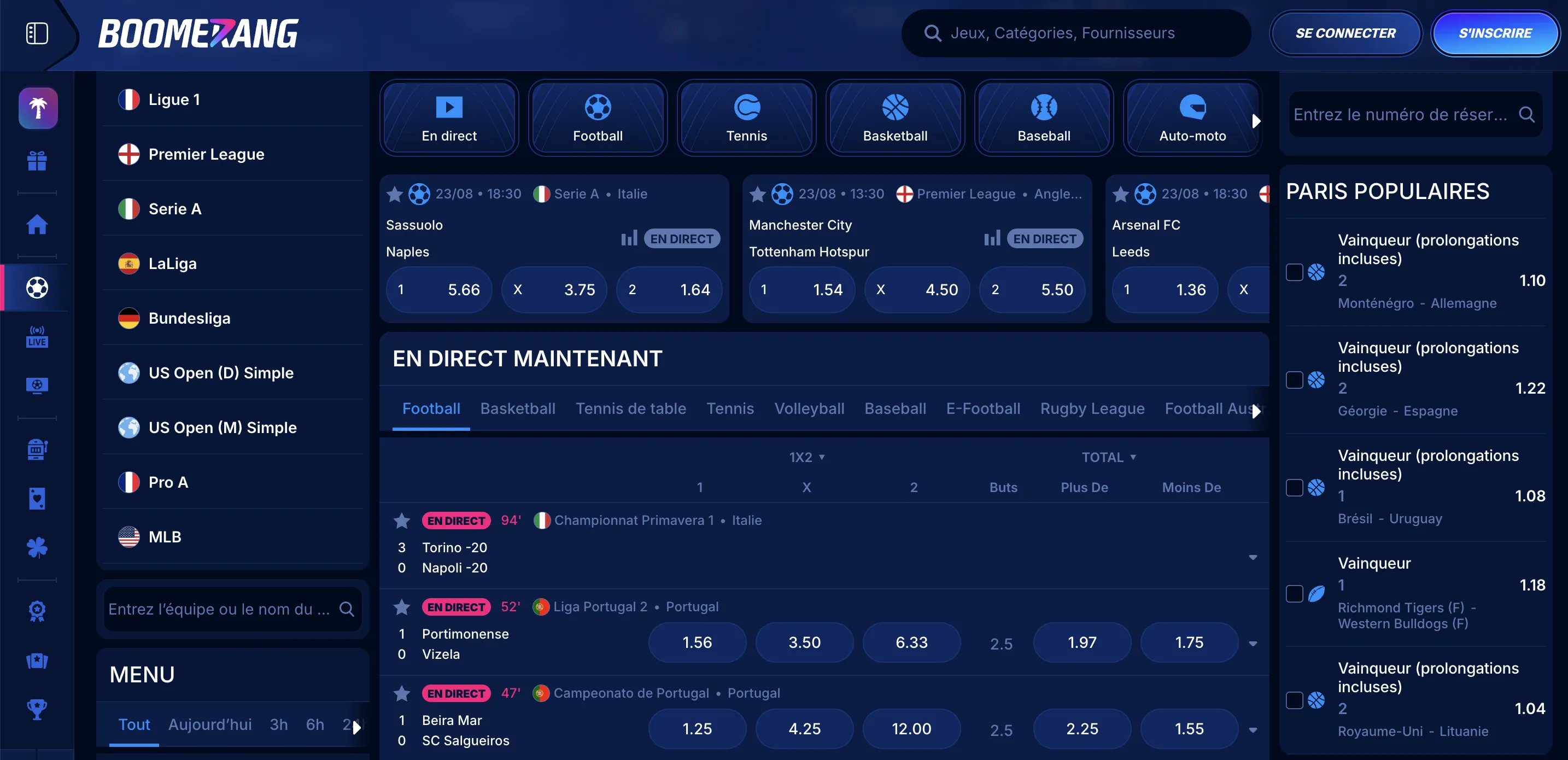Click the SE CONNECTER button
This screenshot has width=1568, height=760.
pyautogui.click(x=1346, y=33)
